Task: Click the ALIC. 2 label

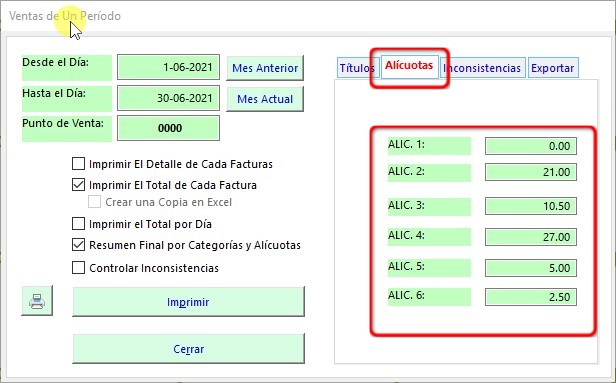Action: [x=429, y=172]
